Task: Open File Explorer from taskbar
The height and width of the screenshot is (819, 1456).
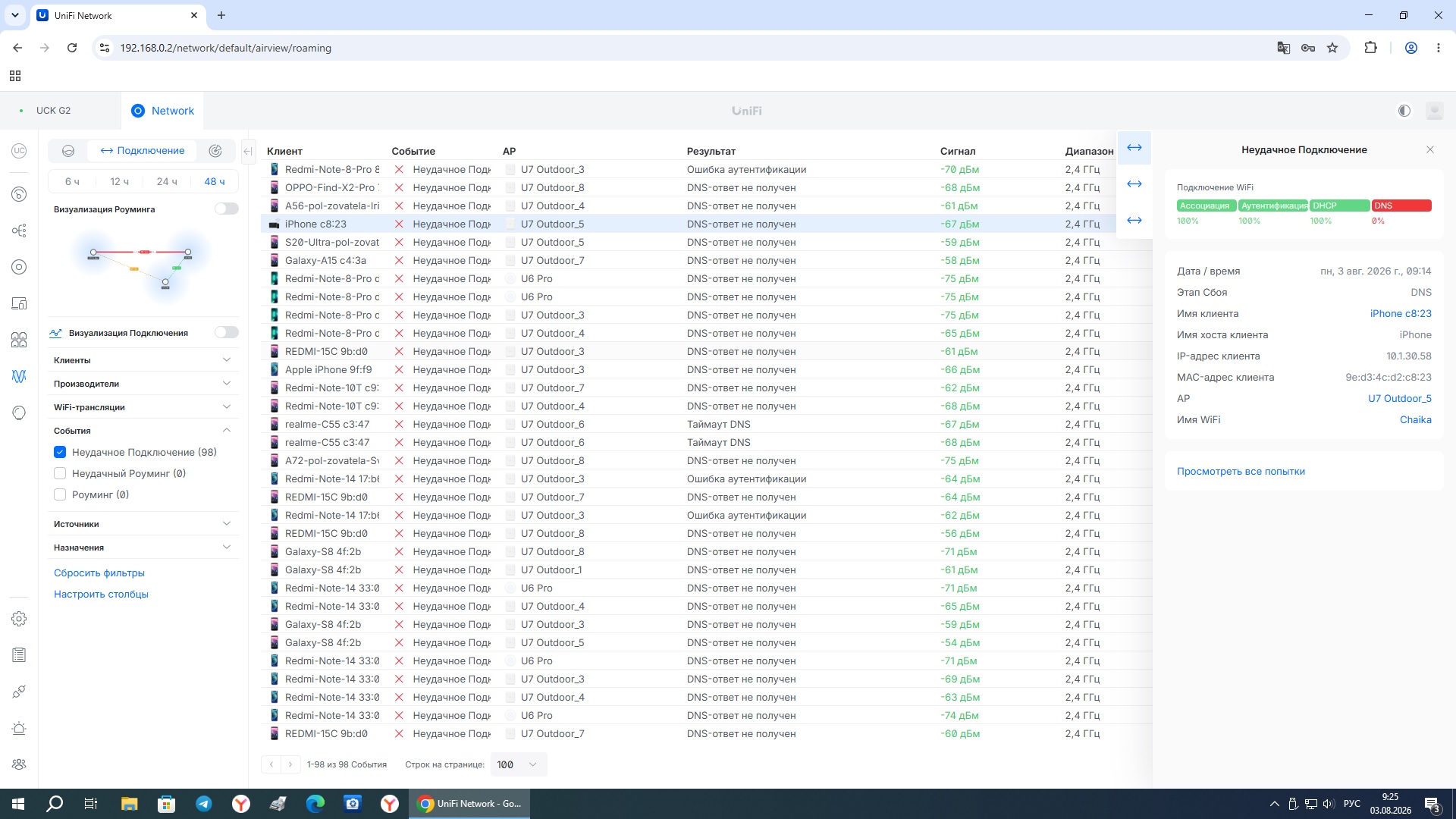Action: [129, 804]
